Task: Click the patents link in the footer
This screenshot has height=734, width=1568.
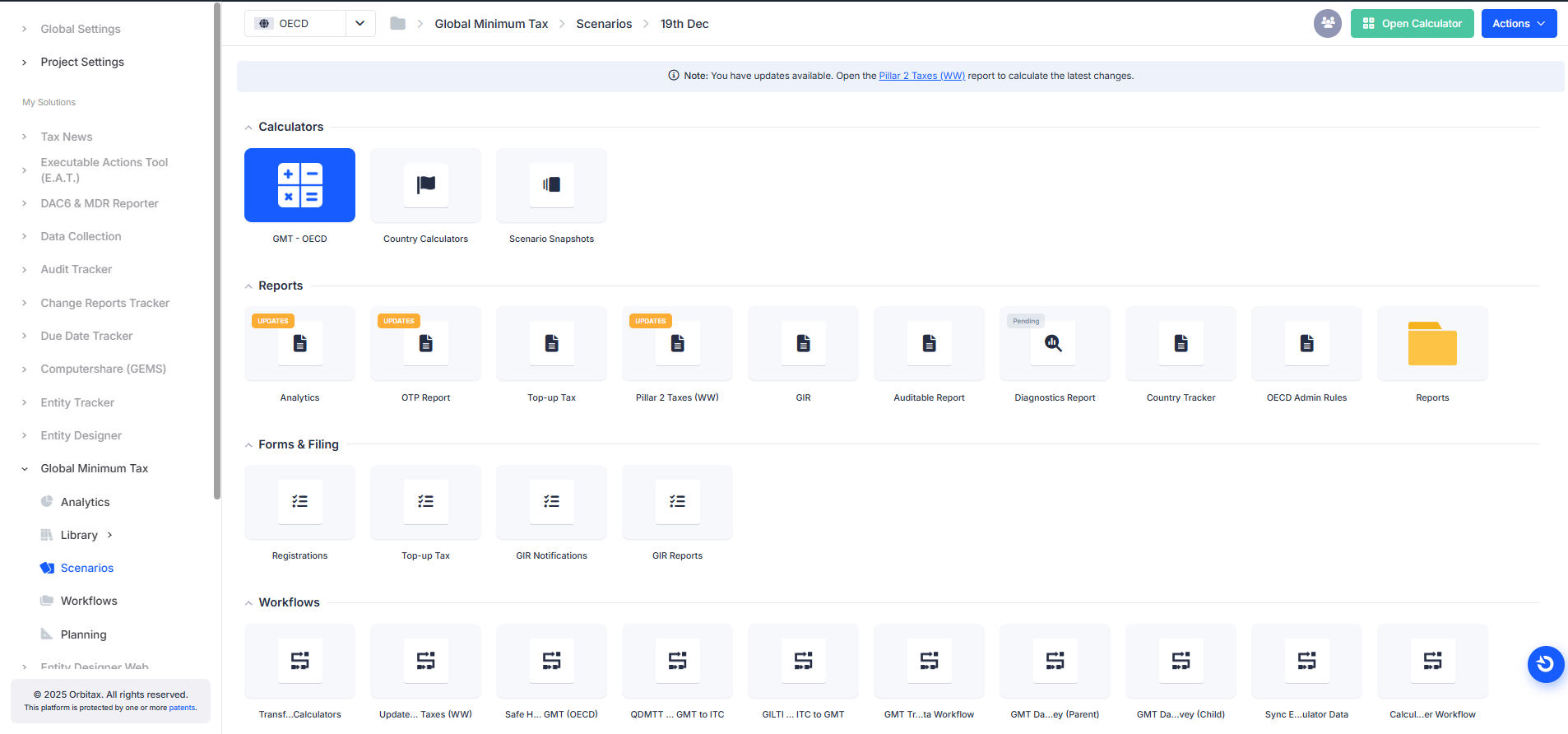Action: [x=182, y=708]
